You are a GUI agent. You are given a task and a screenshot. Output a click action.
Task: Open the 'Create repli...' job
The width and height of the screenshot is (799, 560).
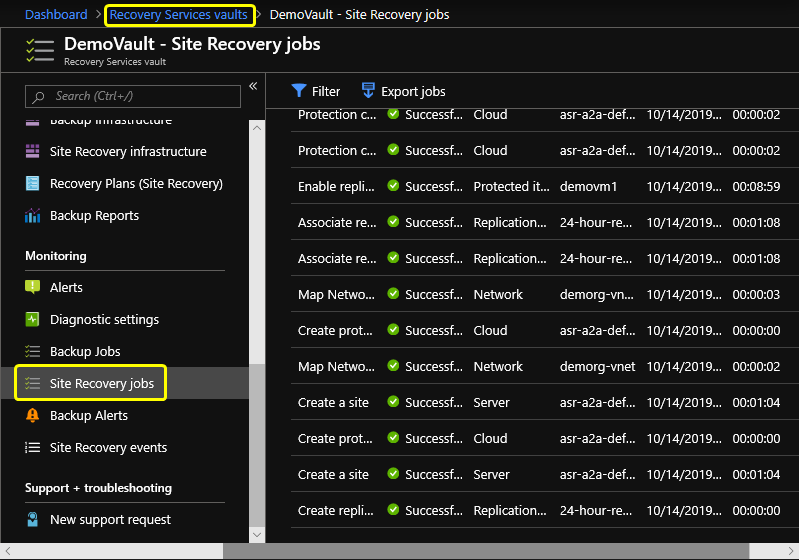tap(336, 511)
